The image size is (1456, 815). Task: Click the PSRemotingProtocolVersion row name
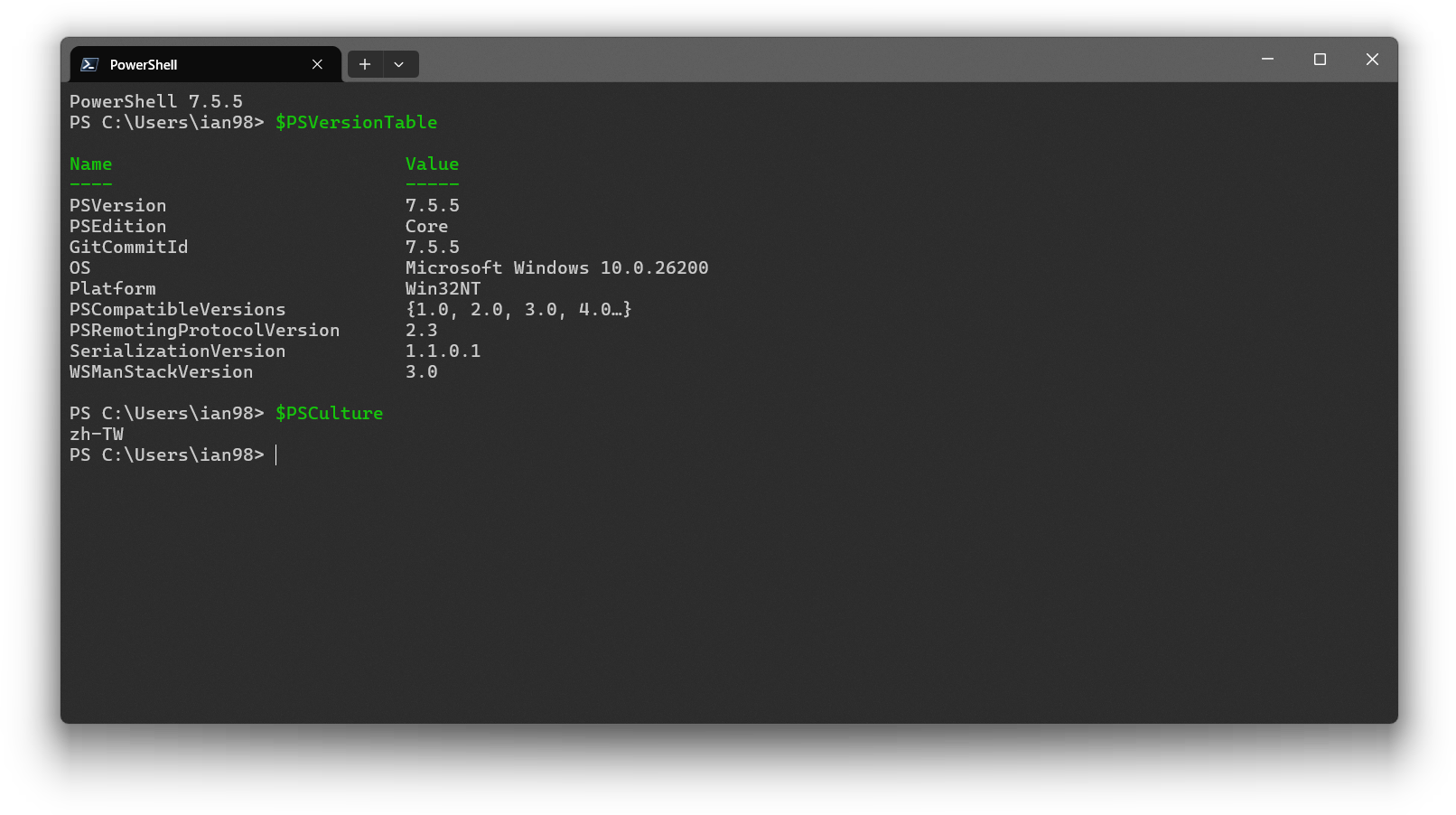point(205,330)
